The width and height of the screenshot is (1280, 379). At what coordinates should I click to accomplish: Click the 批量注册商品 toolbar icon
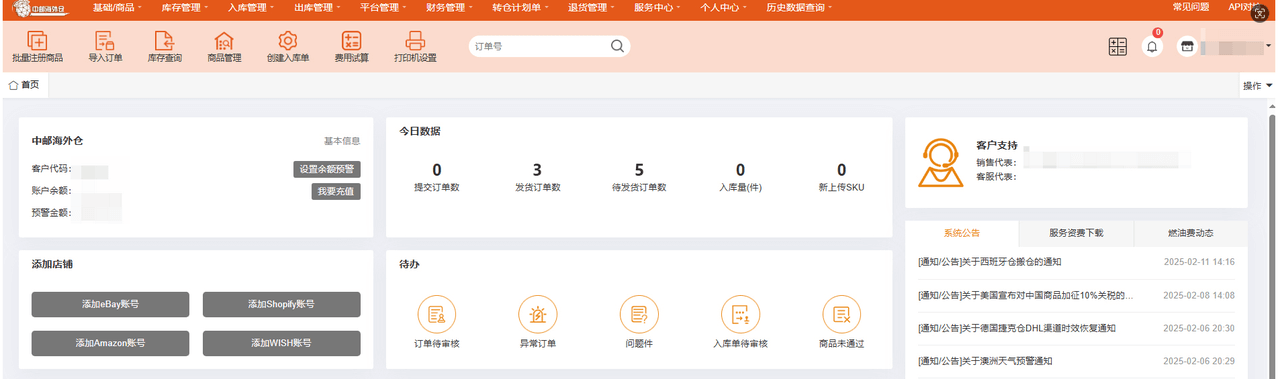(x=37, y=41)
